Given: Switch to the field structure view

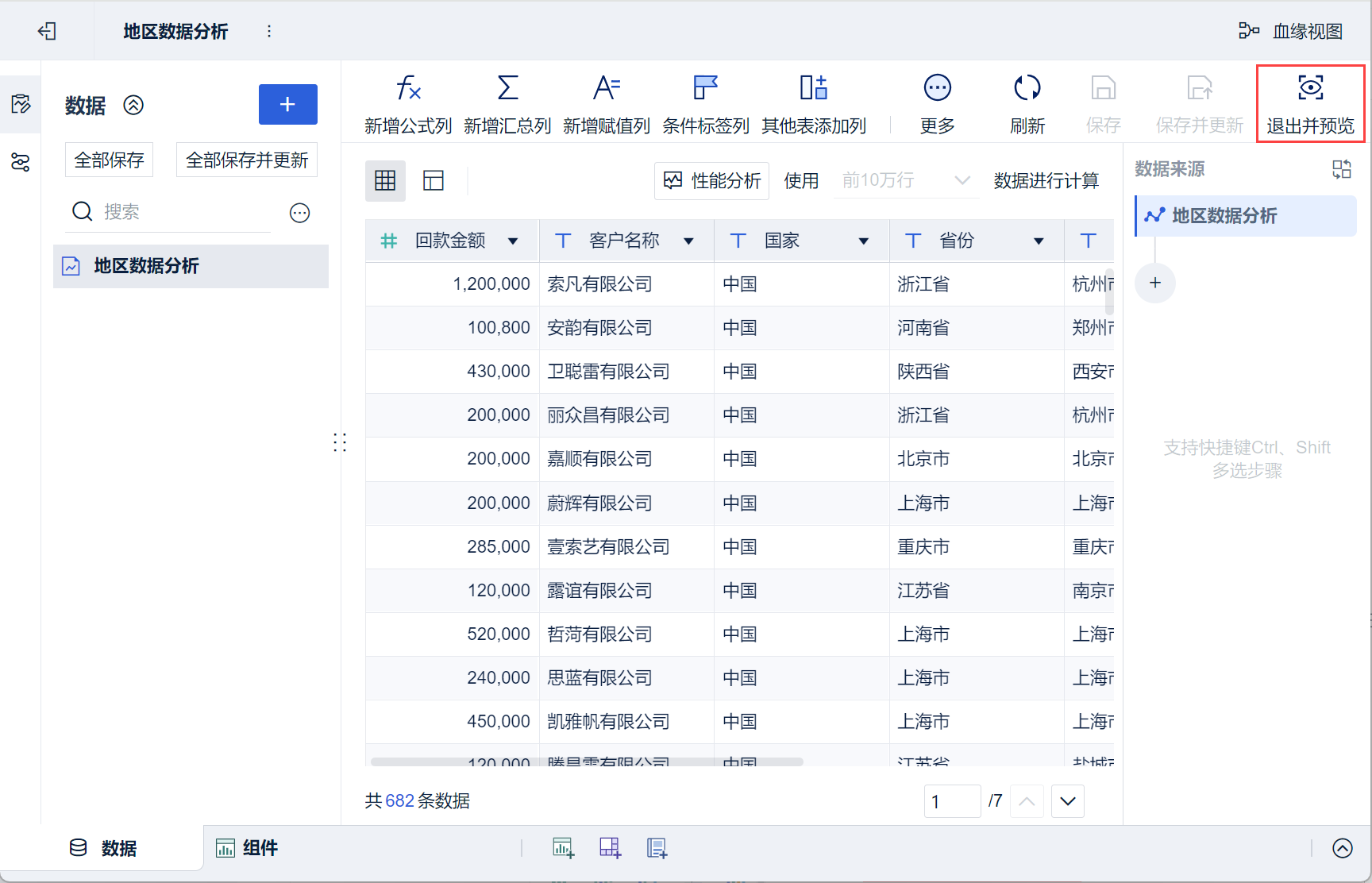Looking at the screenshot, I should (x=434, y=181).
